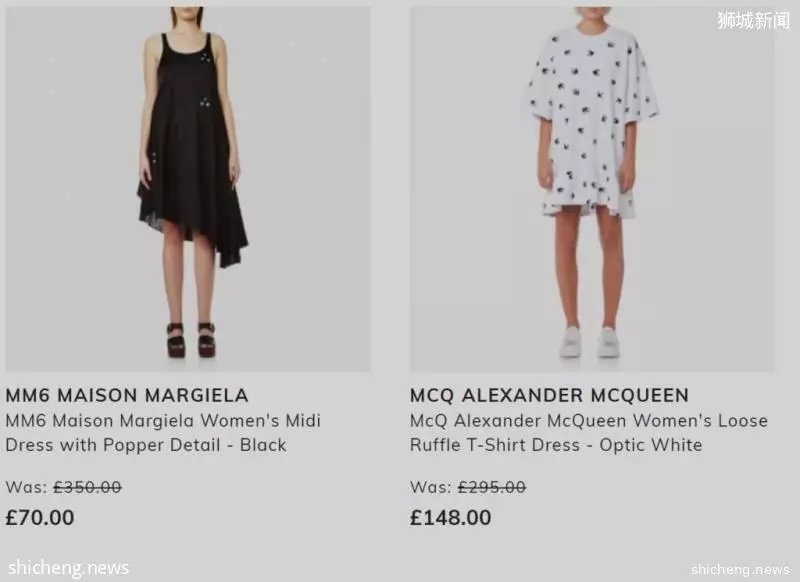Click the white sneakers in the photo

tap(589, 342)
